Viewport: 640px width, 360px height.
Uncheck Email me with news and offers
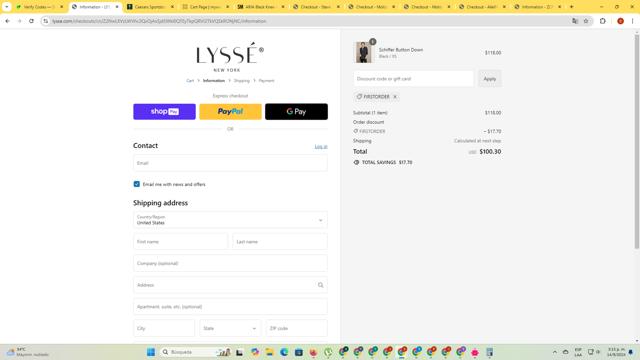tap(137, 184)
